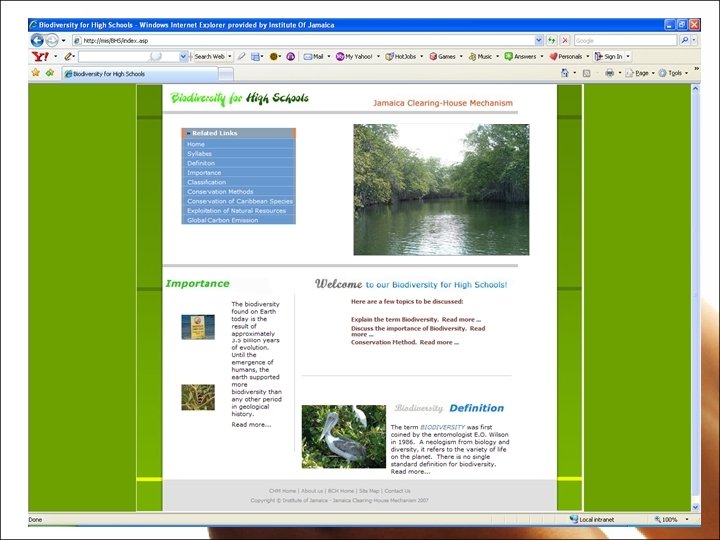Open Yahoo Mail from the toolbar

pyautogui.click(x=314, y=56)
